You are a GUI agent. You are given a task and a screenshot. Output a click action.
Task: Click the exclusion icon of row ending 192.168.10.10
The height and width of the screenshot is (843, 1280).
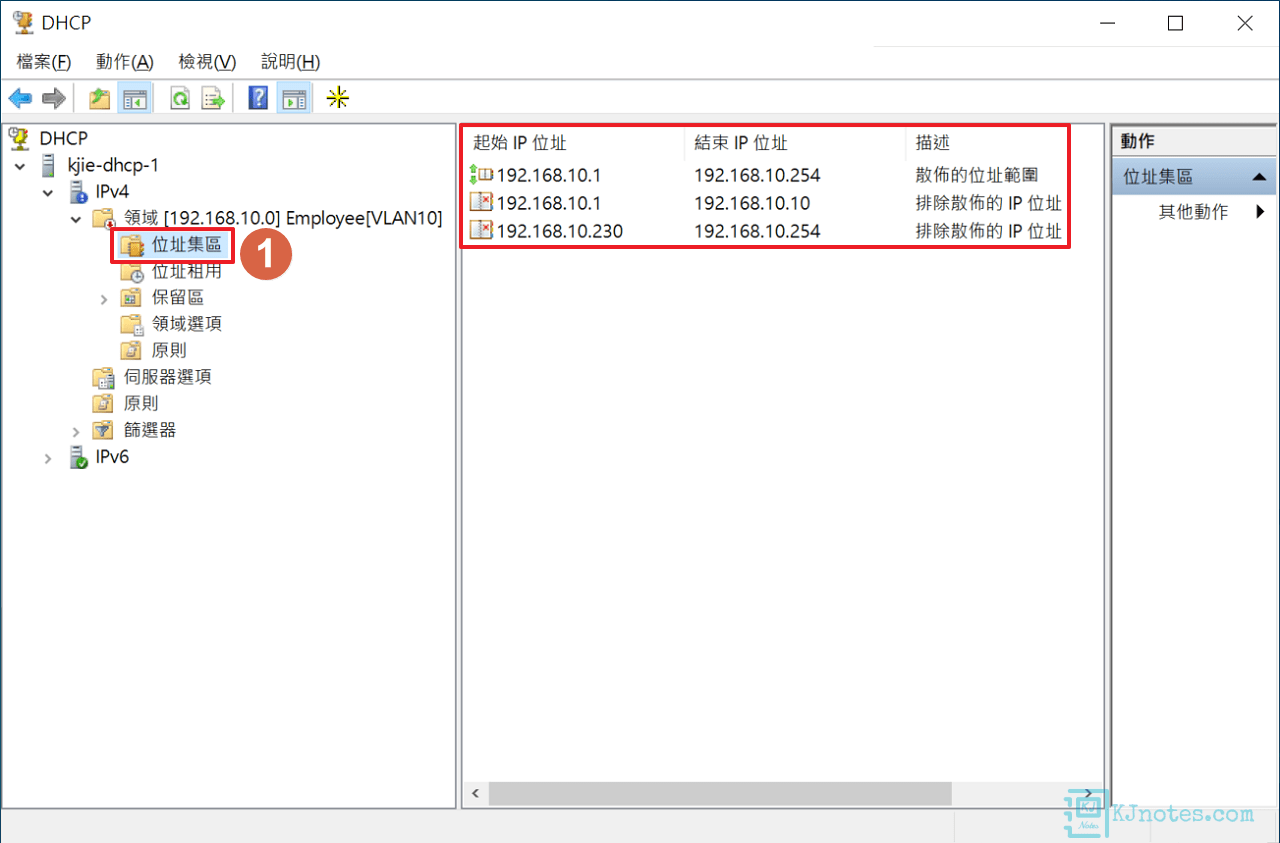click(x=481, y=203)
